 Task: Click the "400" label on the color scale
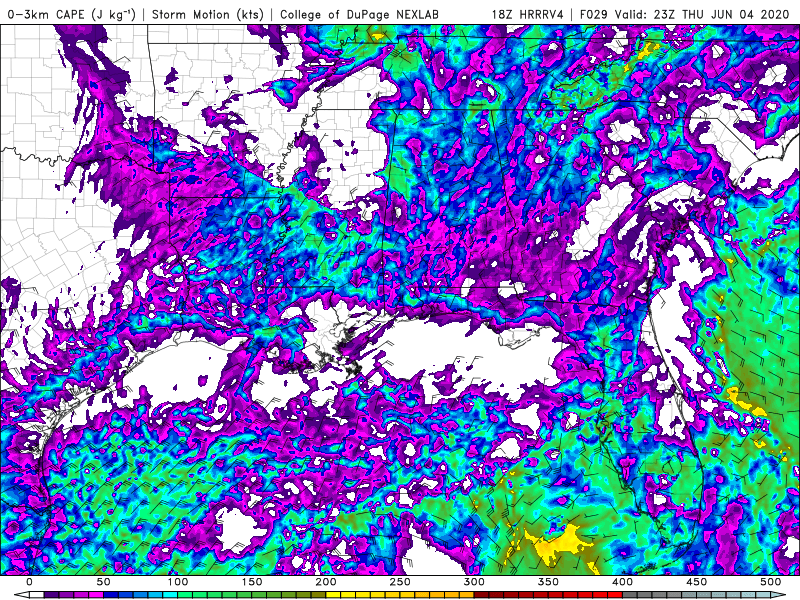(x=622, y=582)
